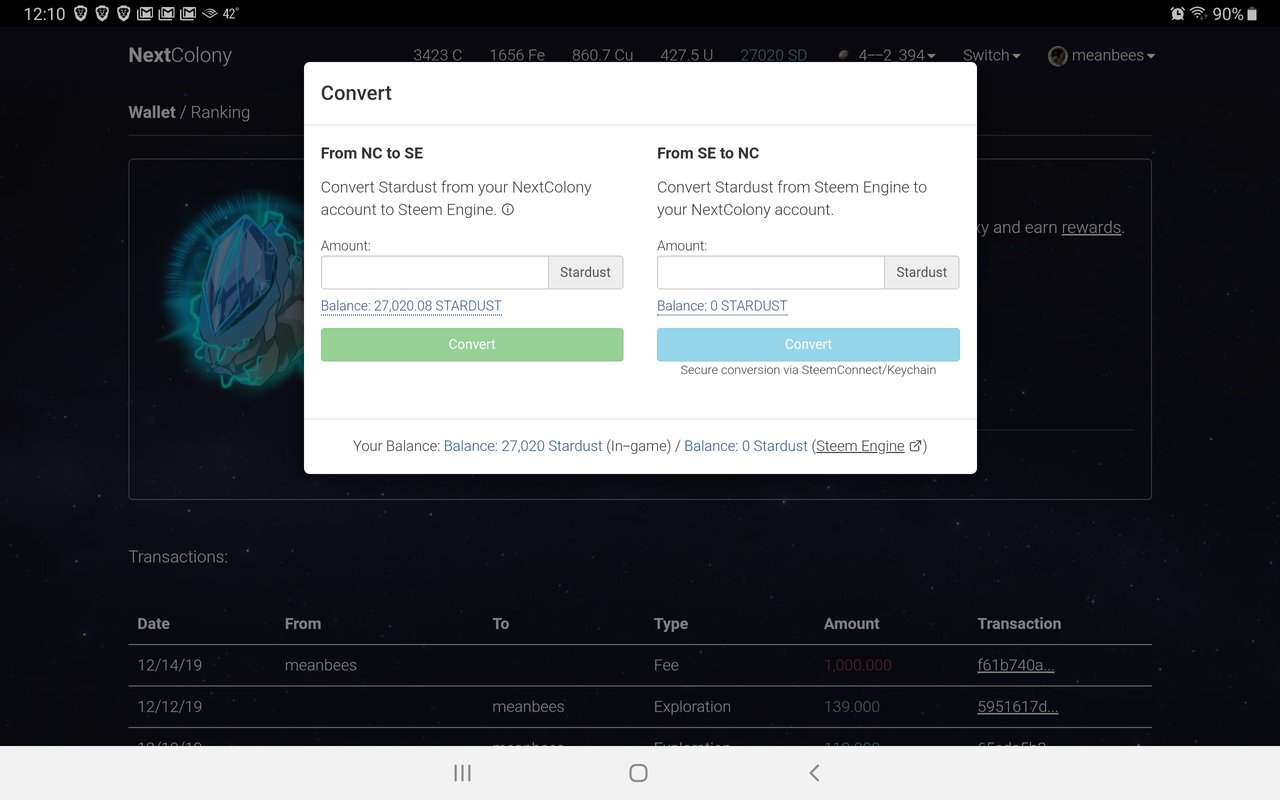Click Balance: 0 STARDUST link

[x=722, y=306]
